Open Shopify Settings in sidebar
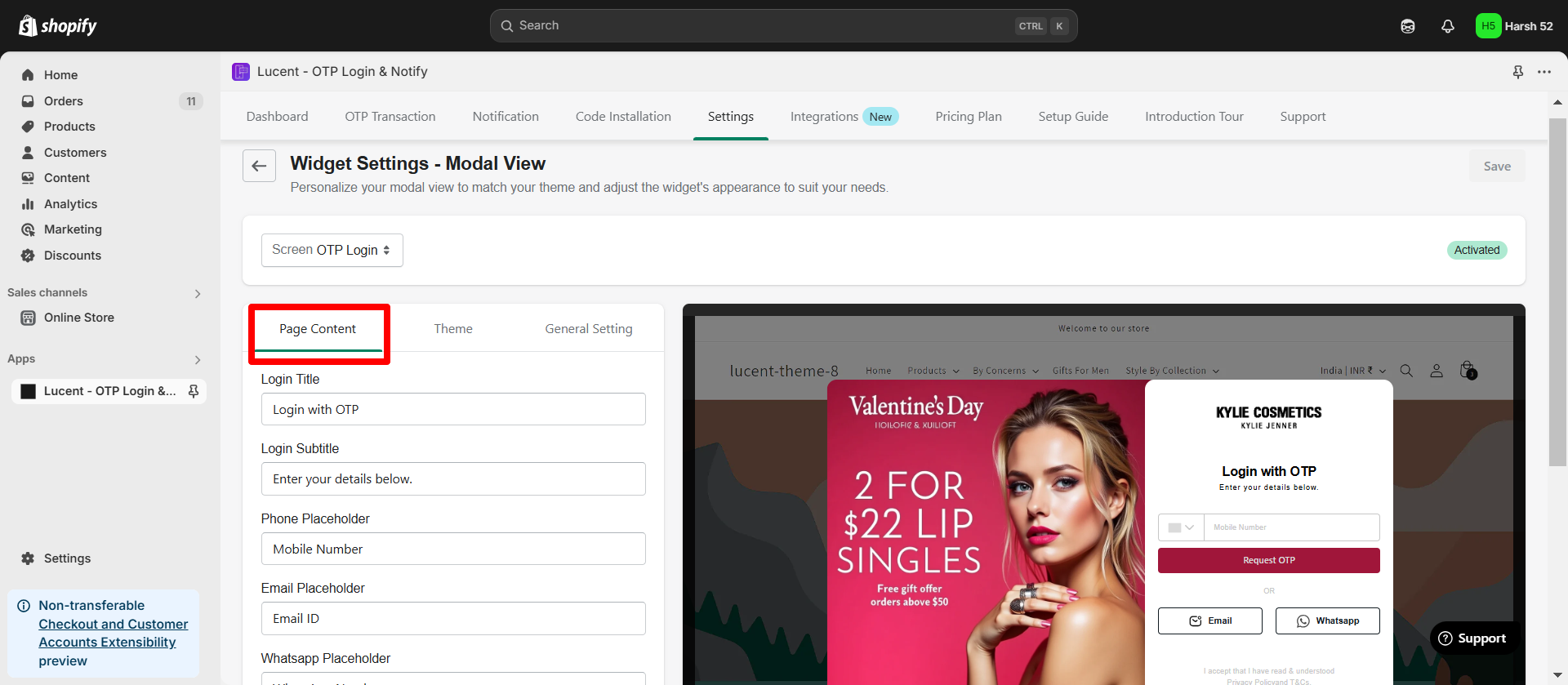This screenshot has width=1568, height=685. (x=67, y=558)
